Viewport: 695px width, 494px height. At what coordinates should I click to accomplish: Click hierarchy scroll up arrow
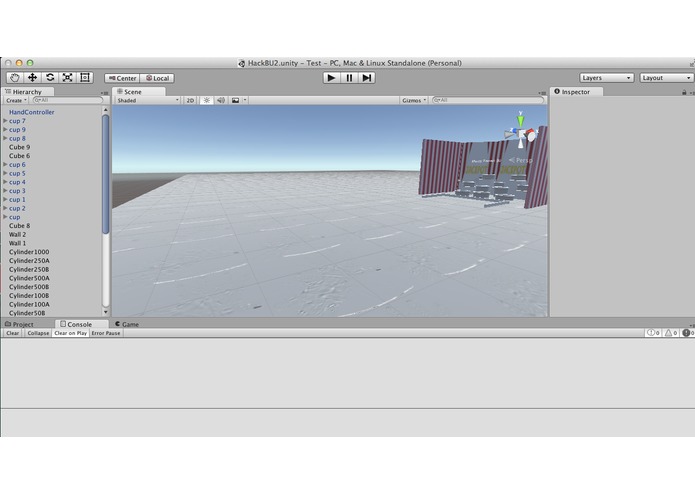[105, 110]
